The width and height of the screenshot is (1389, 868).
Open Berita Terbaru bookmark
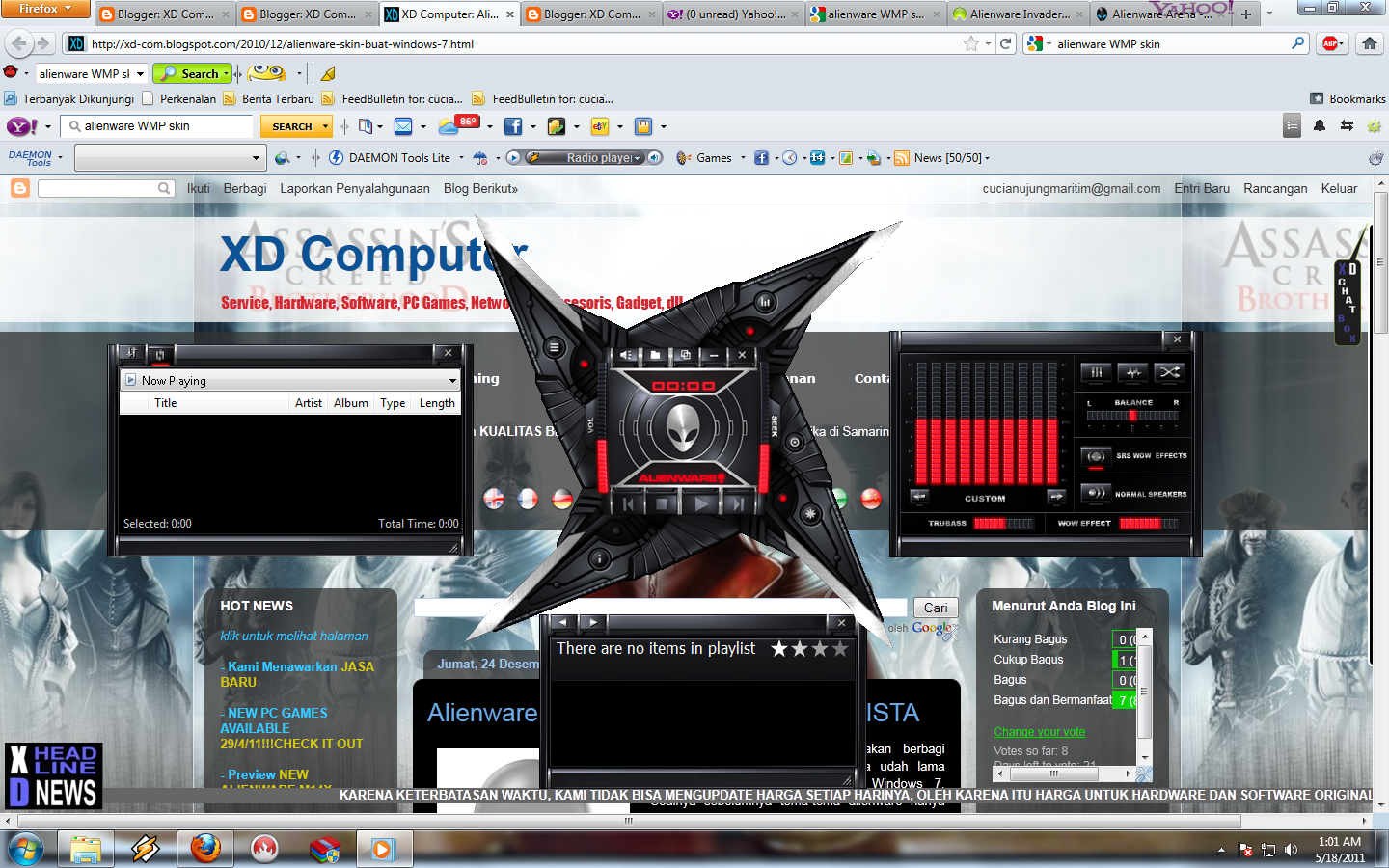tap(269, 99)
